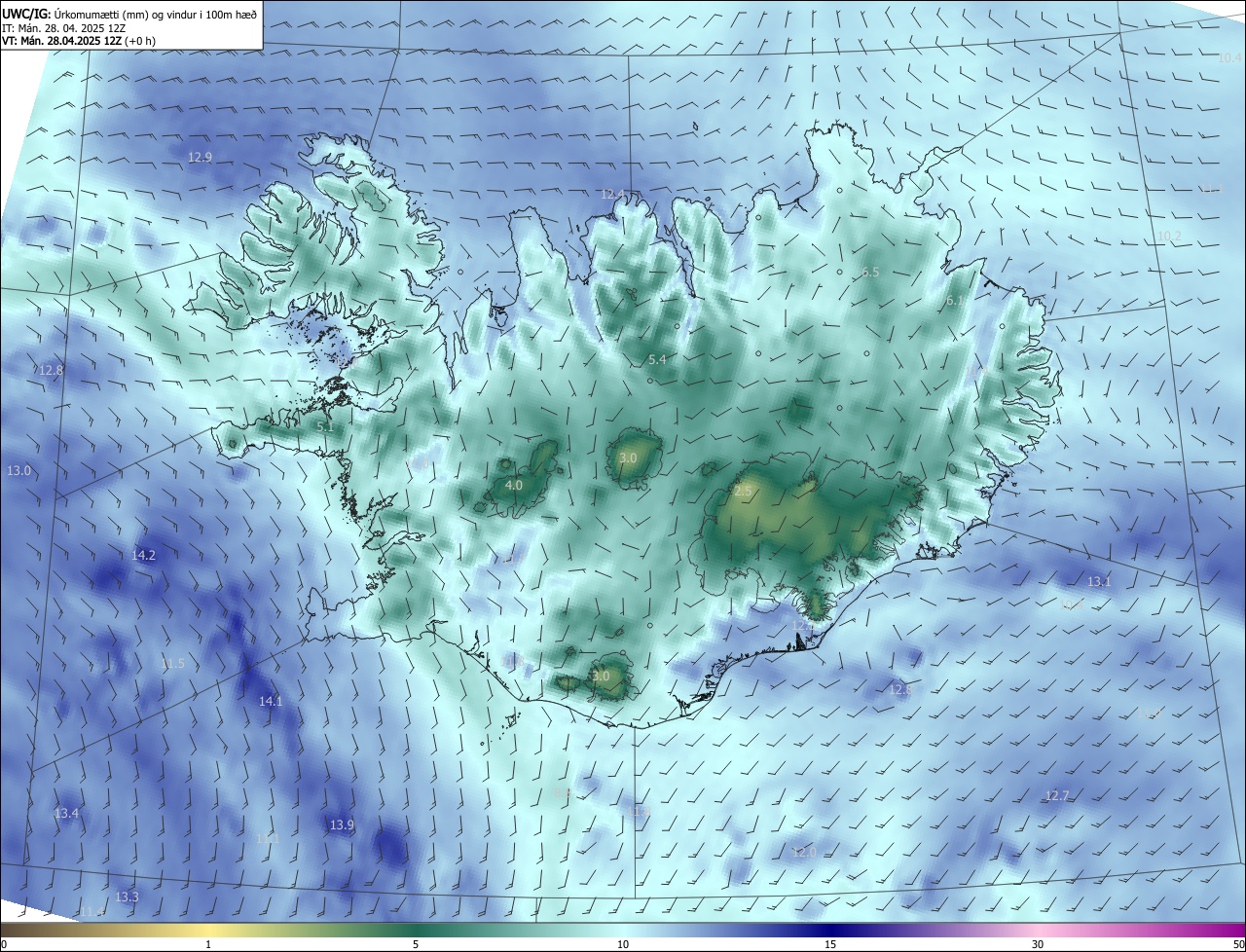Click the colorbar tick label "30"
The image size is (1246, 952).
point(1038,944)
